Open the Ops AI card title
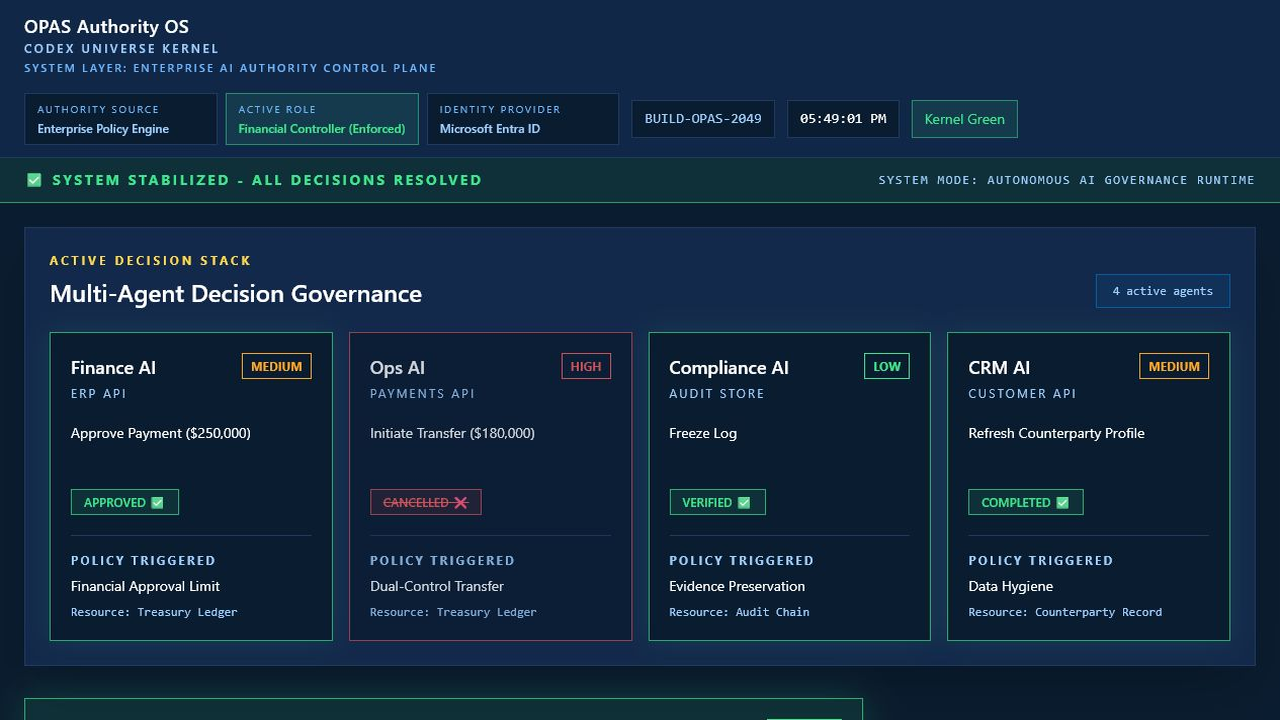This screenshot has height=720, width=1280. click(x=397, y=368)
